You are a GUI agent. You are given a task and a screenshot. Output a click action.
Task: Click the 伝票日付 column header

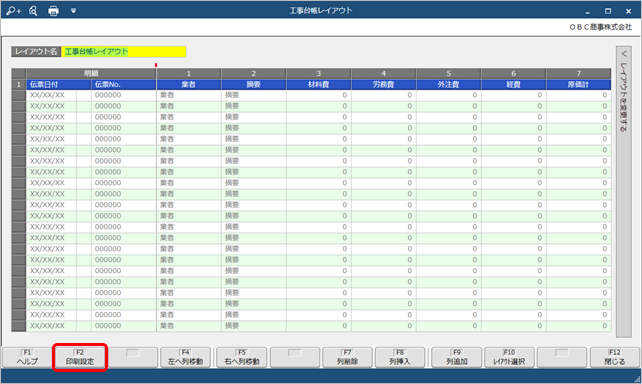point(59,85)
